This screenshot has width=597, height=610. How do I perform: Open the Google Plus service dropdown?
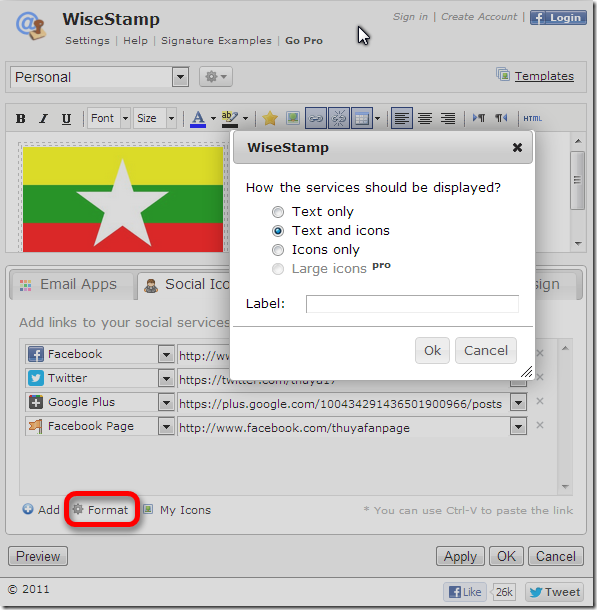point(166,403)
